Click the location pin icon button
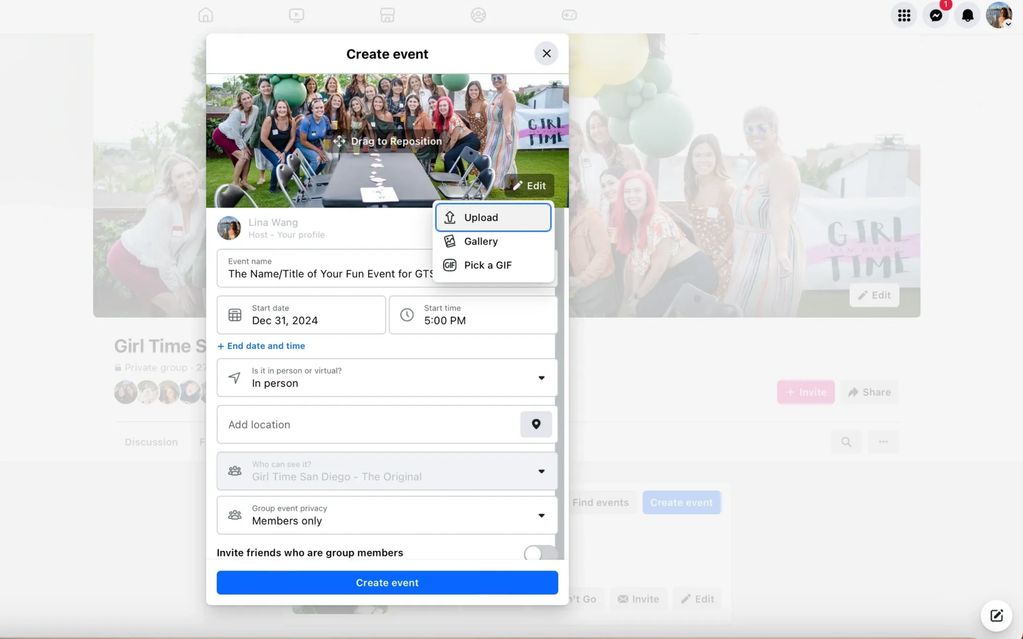 point(536,424)
